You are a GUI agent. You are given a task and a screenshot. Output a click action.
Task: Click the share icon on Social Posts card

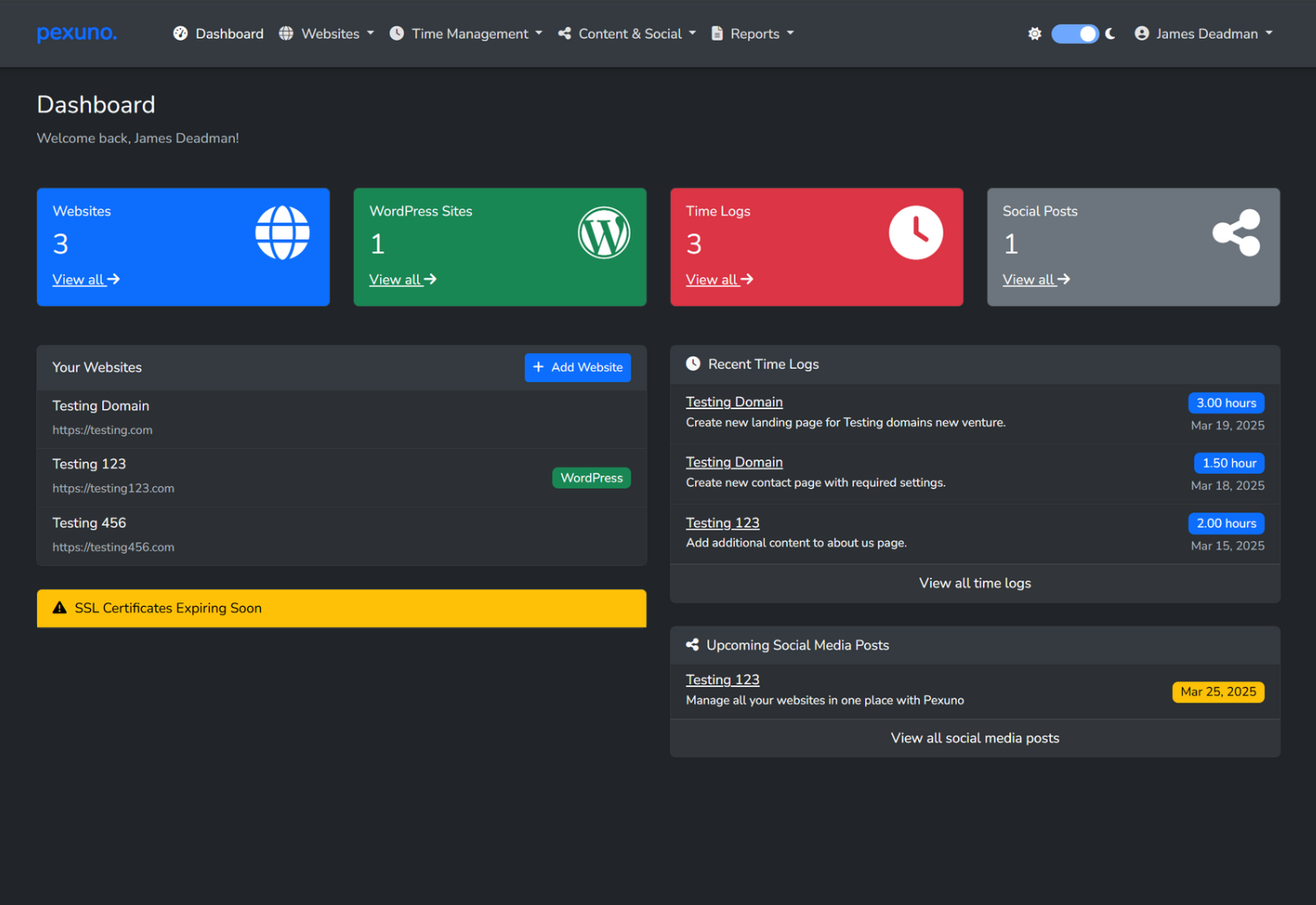1237,233
